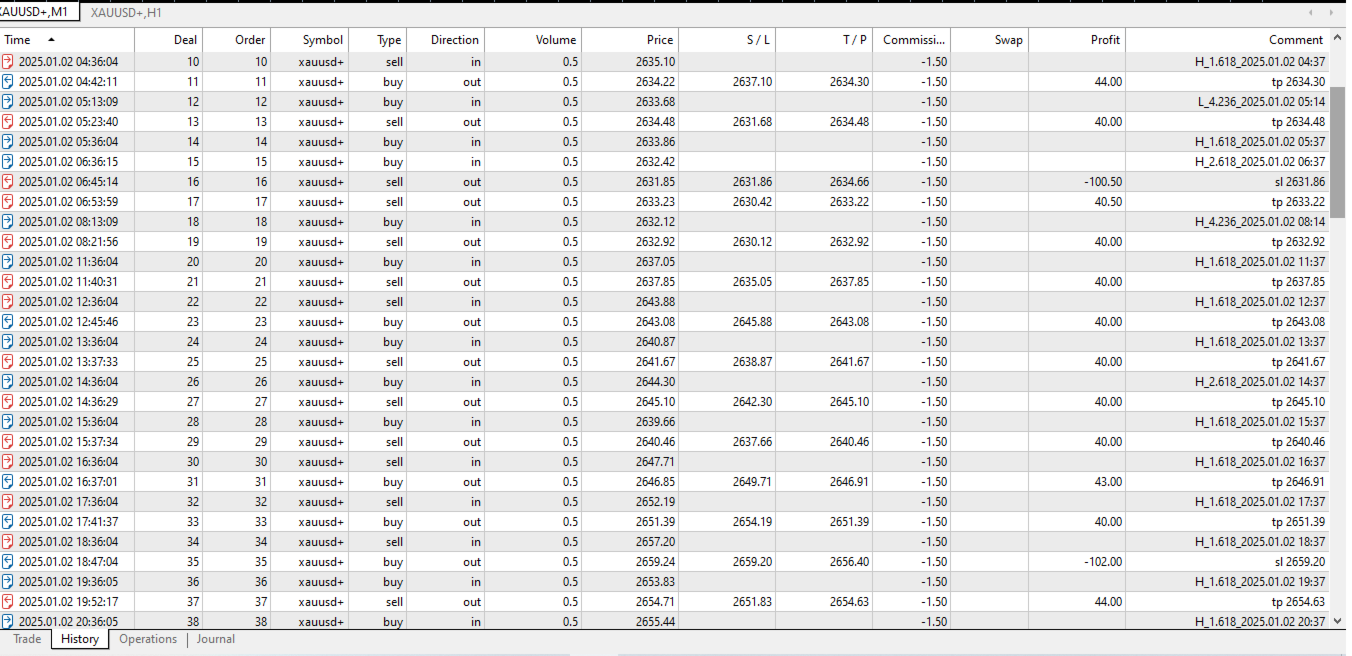The width and height of the screenshot is (1352, 656).
Task: Sort by the Deal column header
Action: [x=169, y=40]
